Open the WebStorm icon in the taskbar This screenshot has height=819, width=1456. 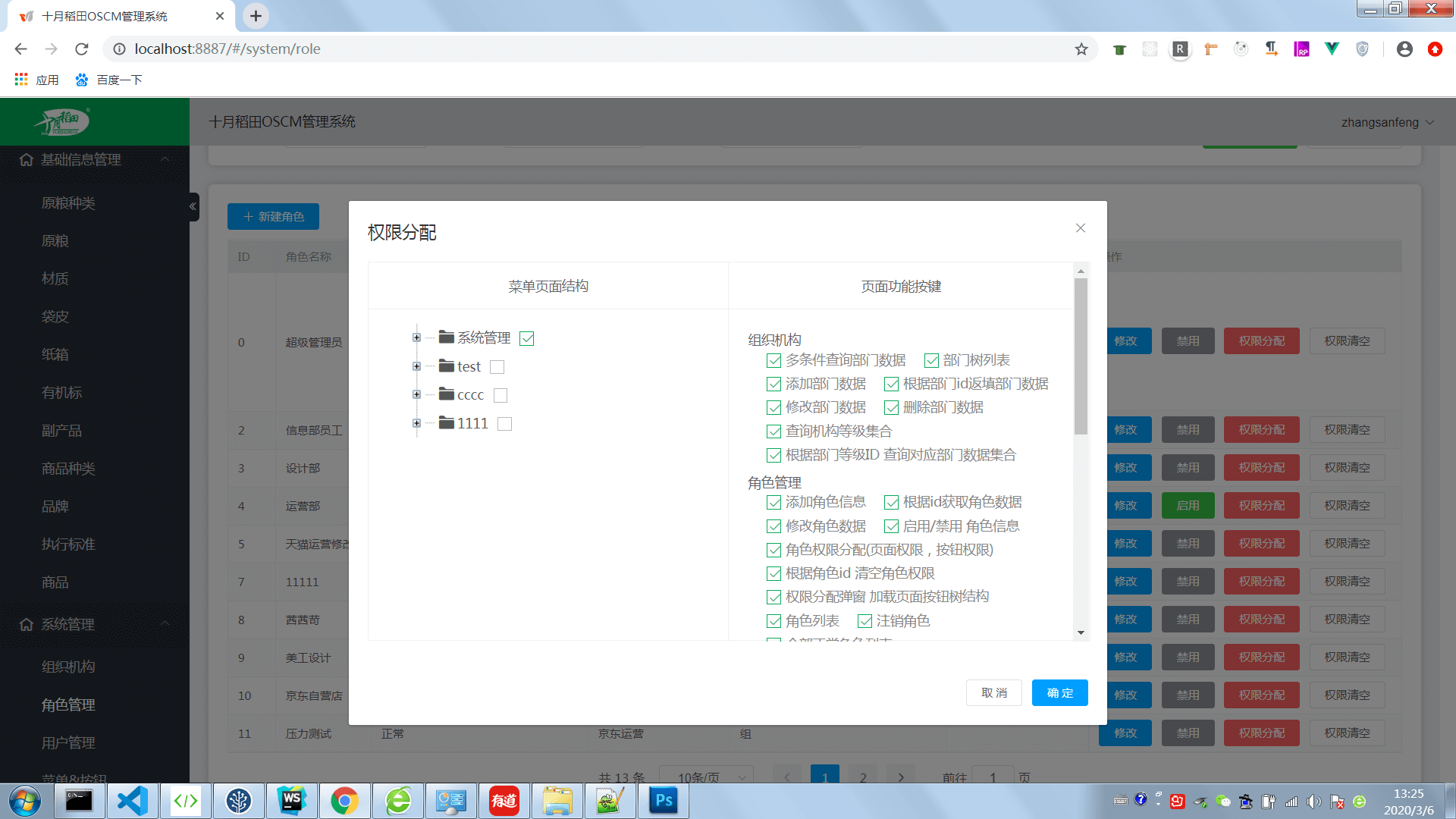pyautogui.click(x=292, y=801)
